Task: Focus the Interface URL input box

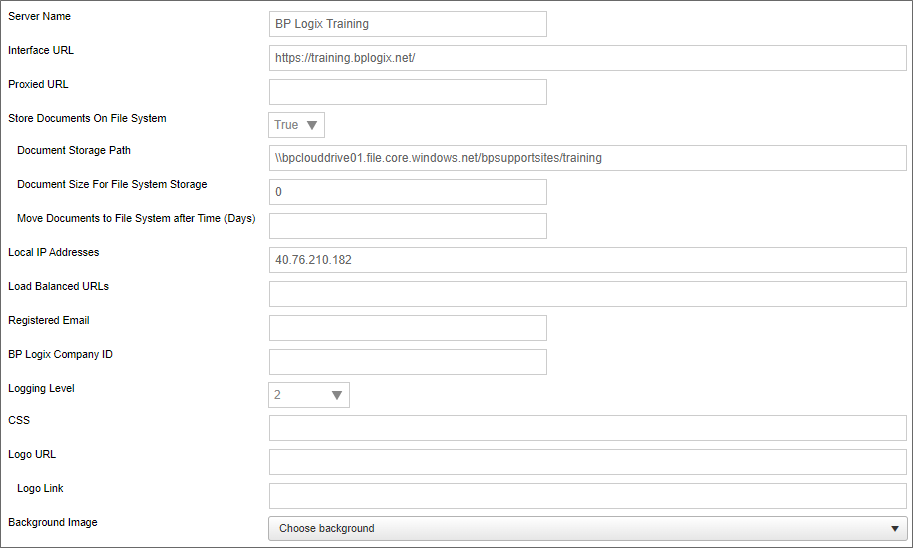Action: (x=587, y=58)
